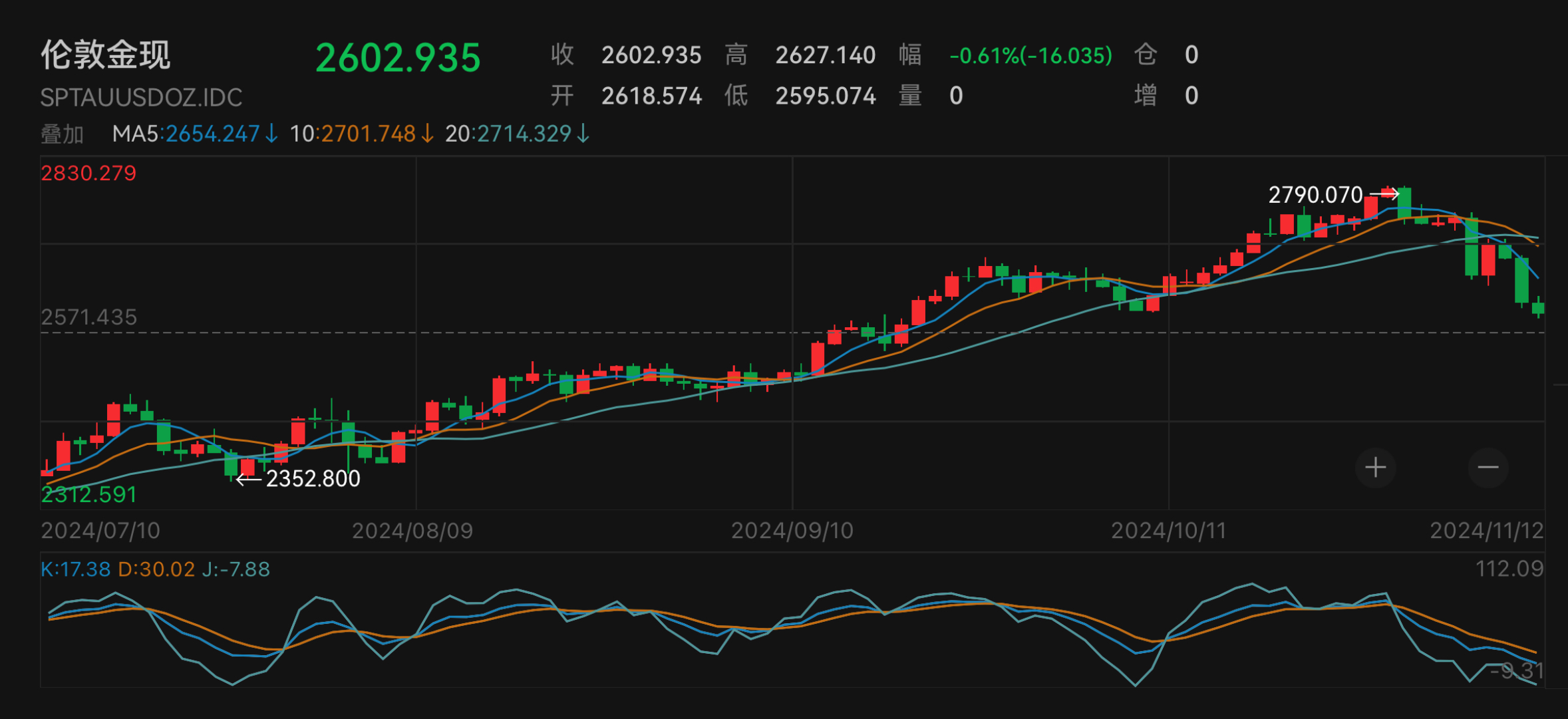Click the MA20 downward arrow indicator
The image size is (1568, 719).
[x=583, y=134]
